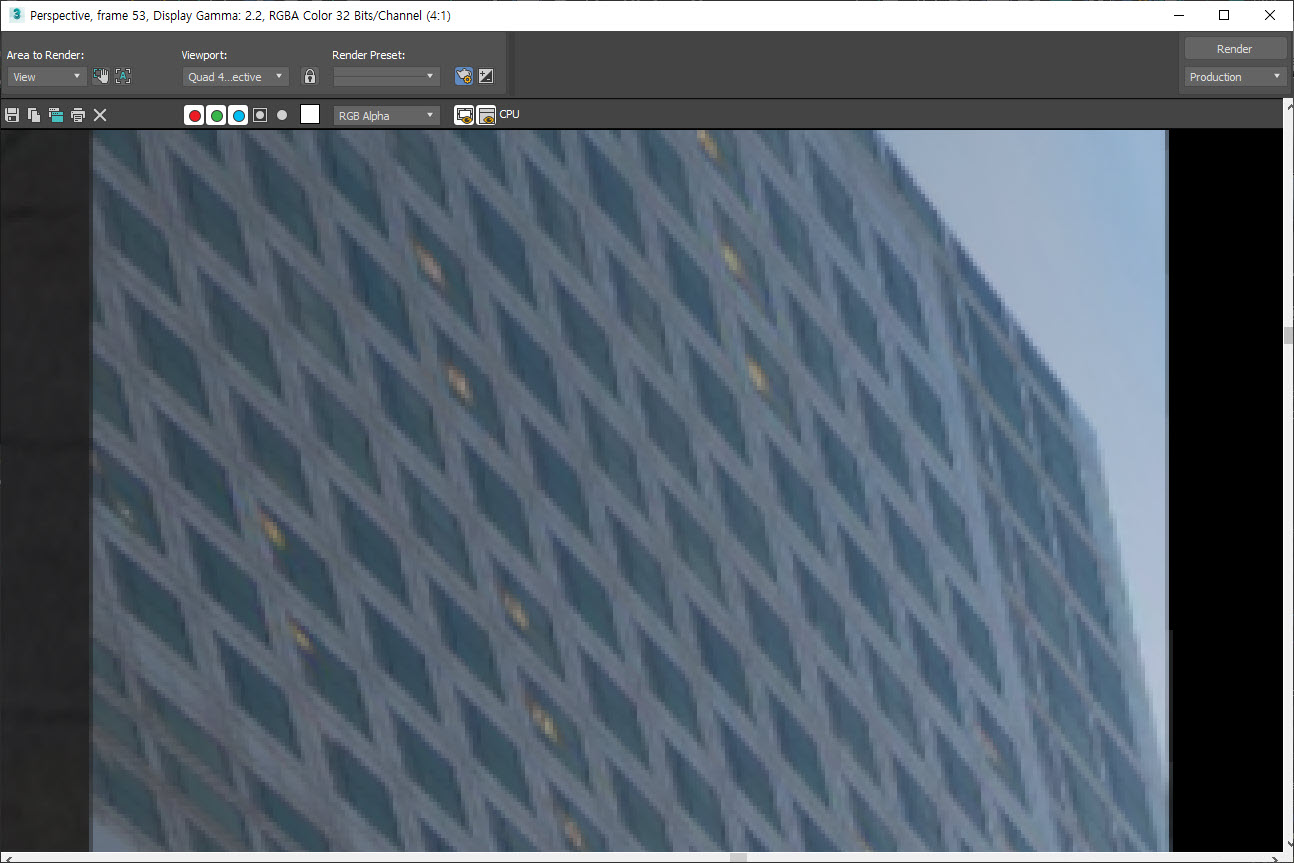Open the Viewport 'Quad 4...ective' dropdown
The width and height of the screenshot is (1294, 863).
[x=236, y=76]
